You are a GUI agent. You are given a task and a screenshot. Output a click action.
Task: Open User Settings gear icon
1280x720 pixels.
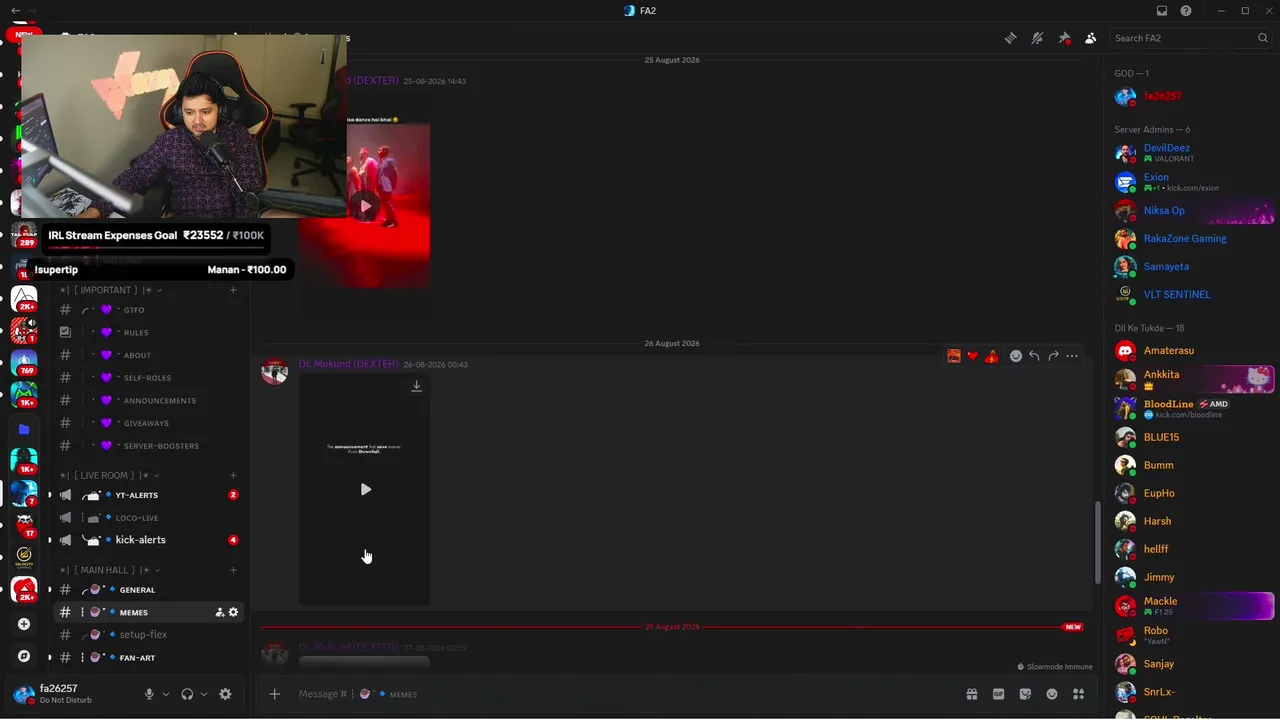click(x=225, y=694)
